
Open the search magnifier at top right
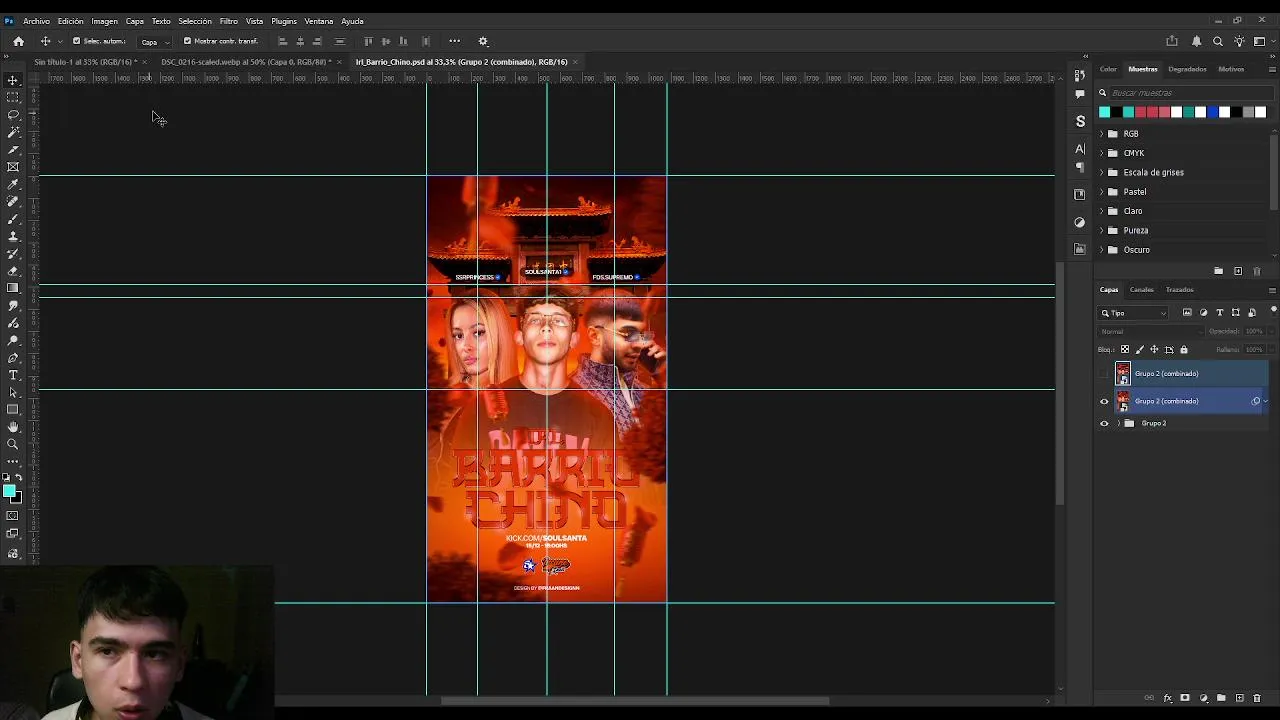1218,41
